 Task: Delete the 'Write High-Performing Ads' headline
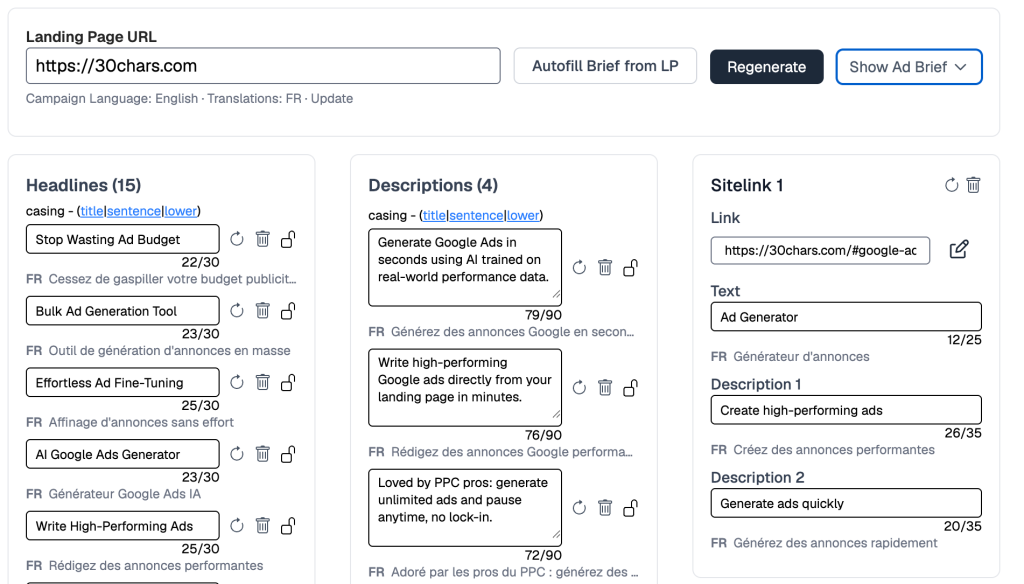263,526
